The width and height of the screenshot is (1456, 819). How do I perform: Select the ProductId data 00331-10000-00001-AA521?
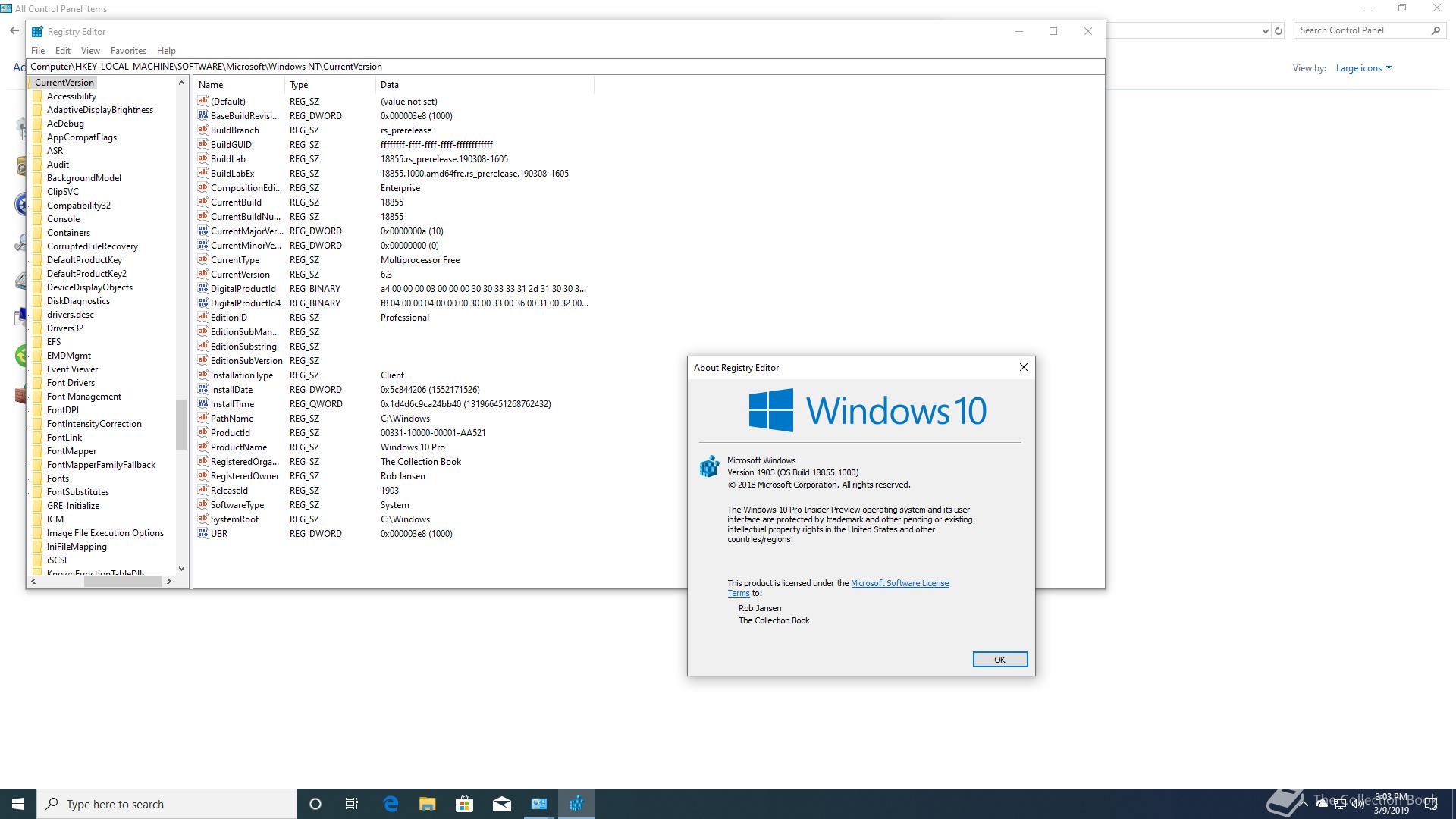[x=433, y=433]
